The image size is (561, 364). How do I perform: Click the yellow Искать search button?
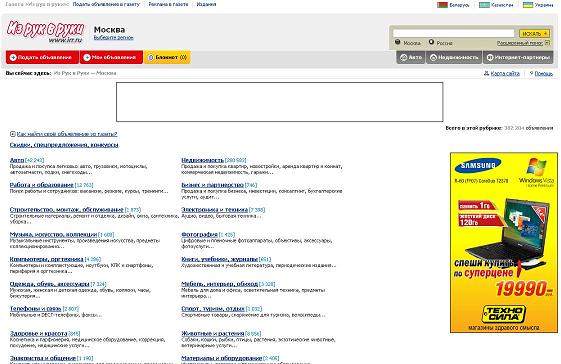pyautogui.click(x=534, y=33)
